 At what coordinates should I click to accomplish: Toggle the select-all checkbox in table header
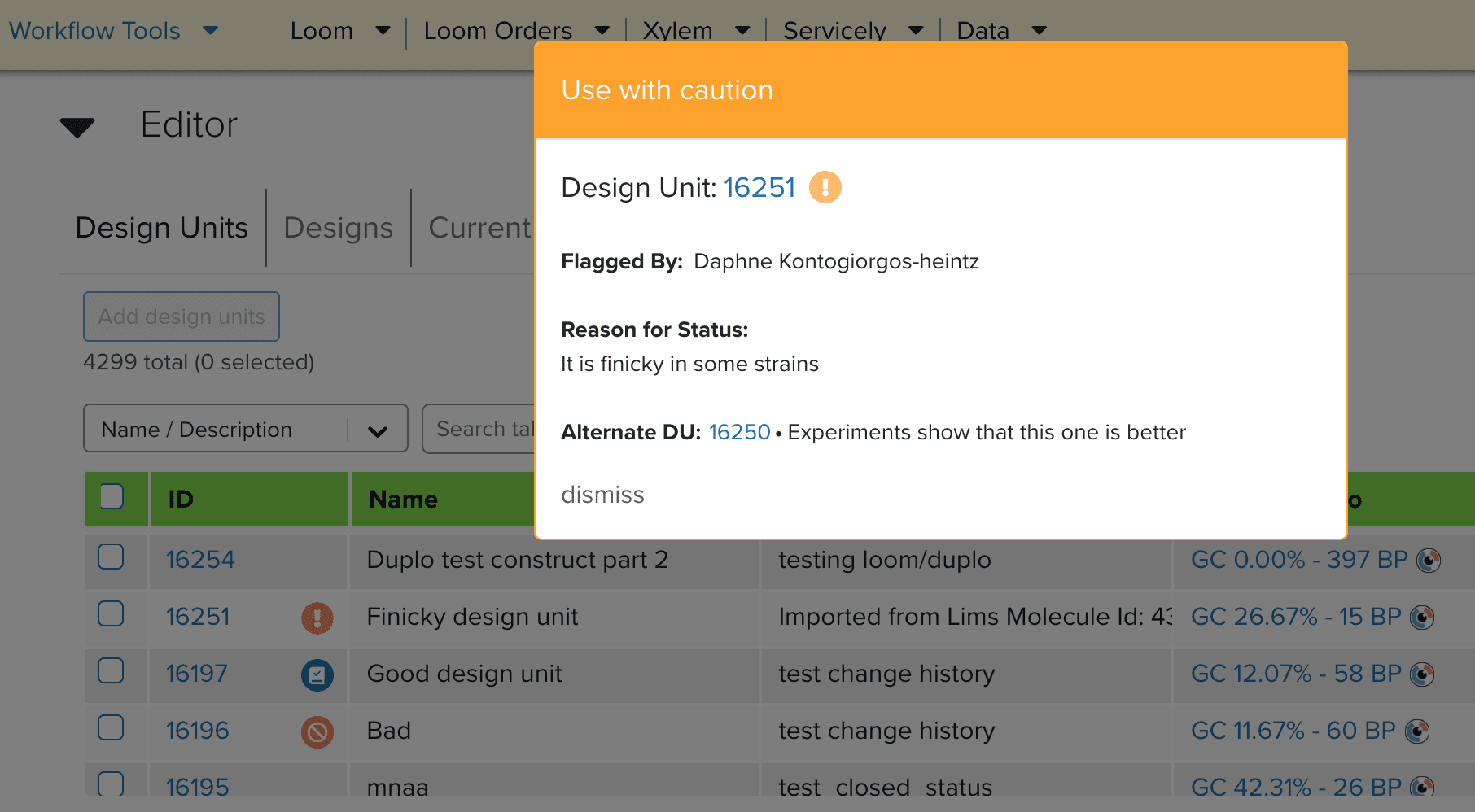[112, 496]
